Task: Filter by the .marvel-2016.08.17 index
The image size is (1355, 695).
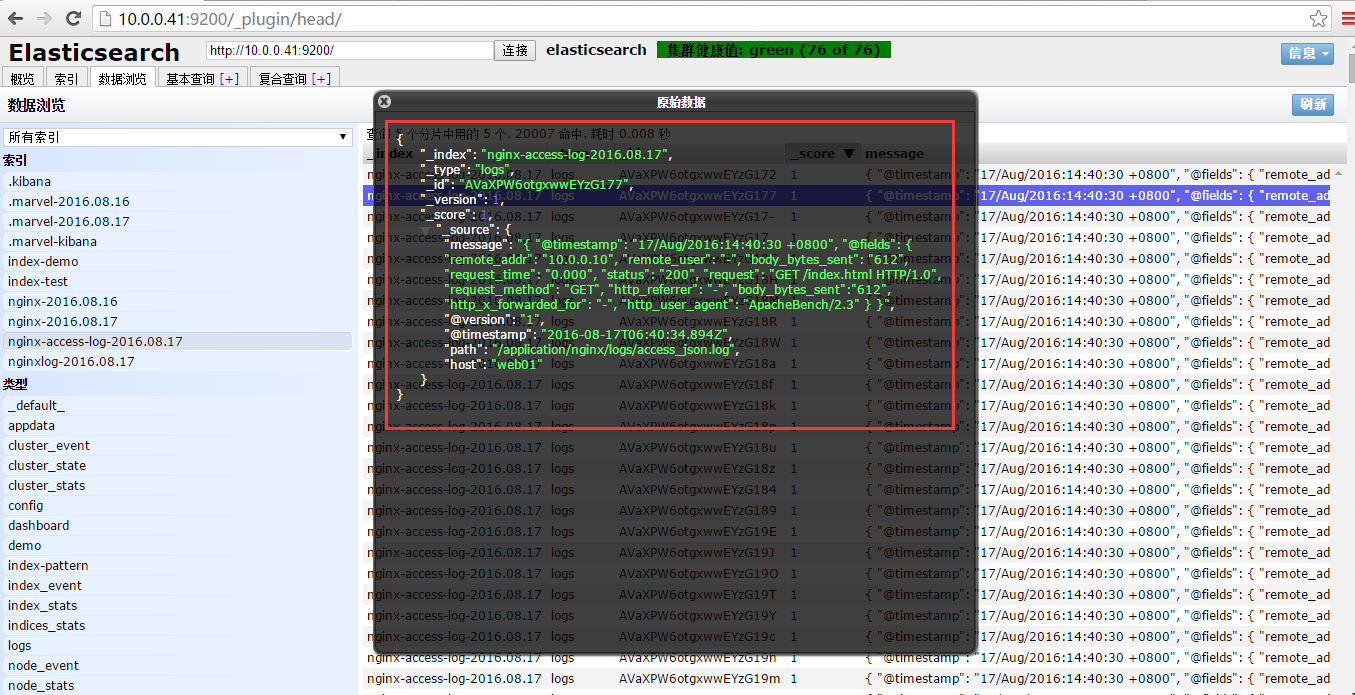Action: [x=177, y=221]
